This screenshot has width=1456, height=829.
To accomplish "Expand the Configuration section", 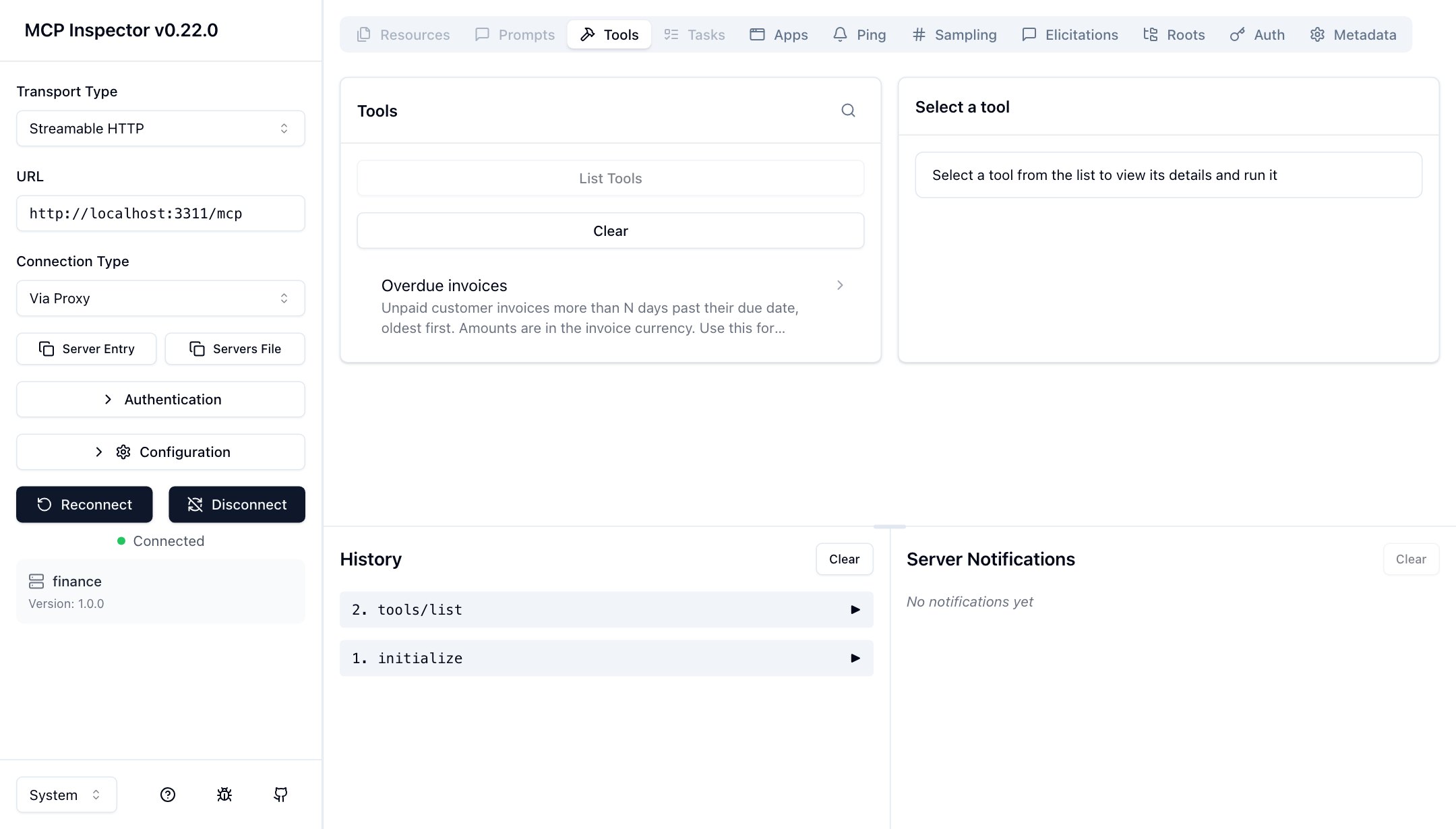I will pyautogui.click(x=160, y=452).
